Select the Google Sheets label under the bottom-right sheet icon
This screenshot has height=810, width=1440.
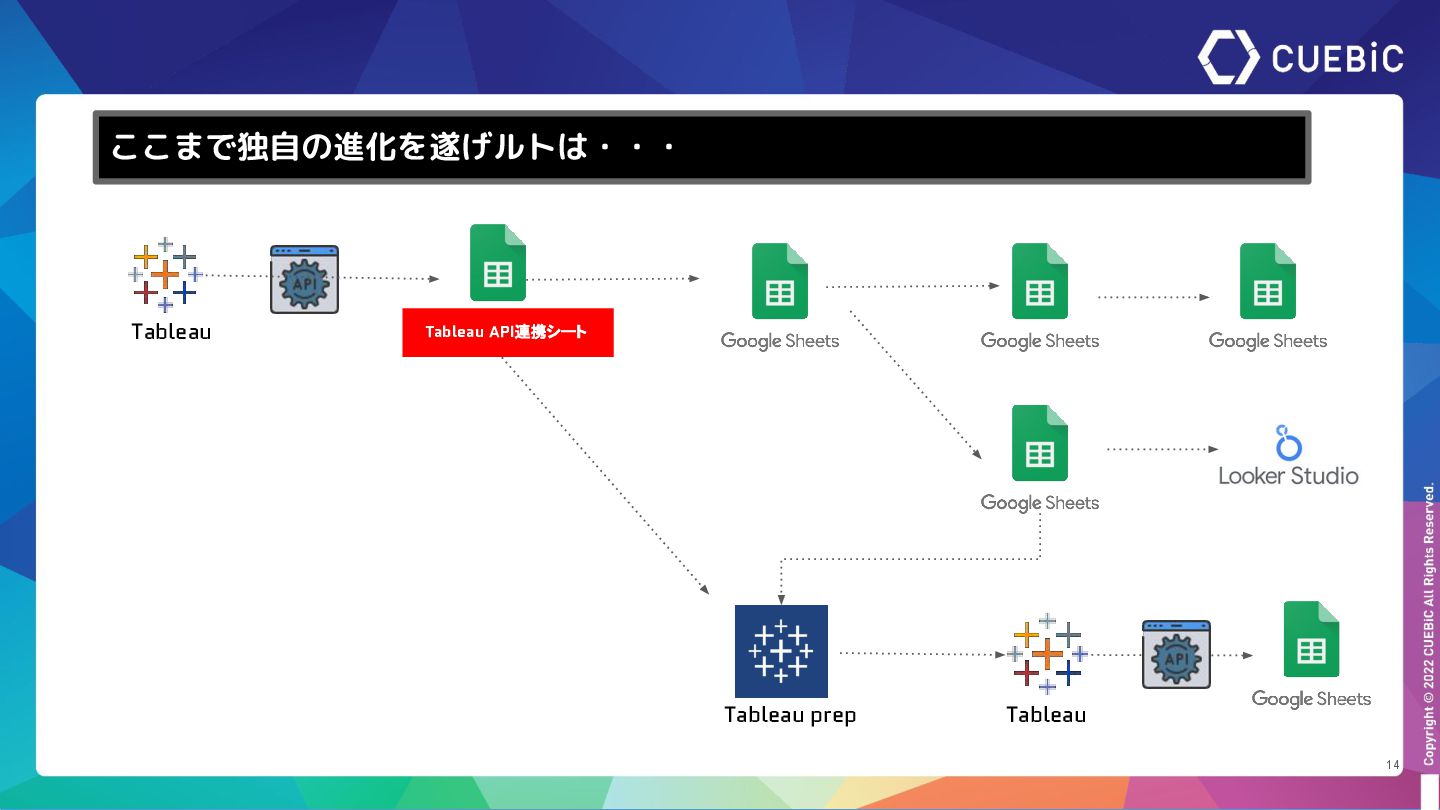coord(1311,699)
